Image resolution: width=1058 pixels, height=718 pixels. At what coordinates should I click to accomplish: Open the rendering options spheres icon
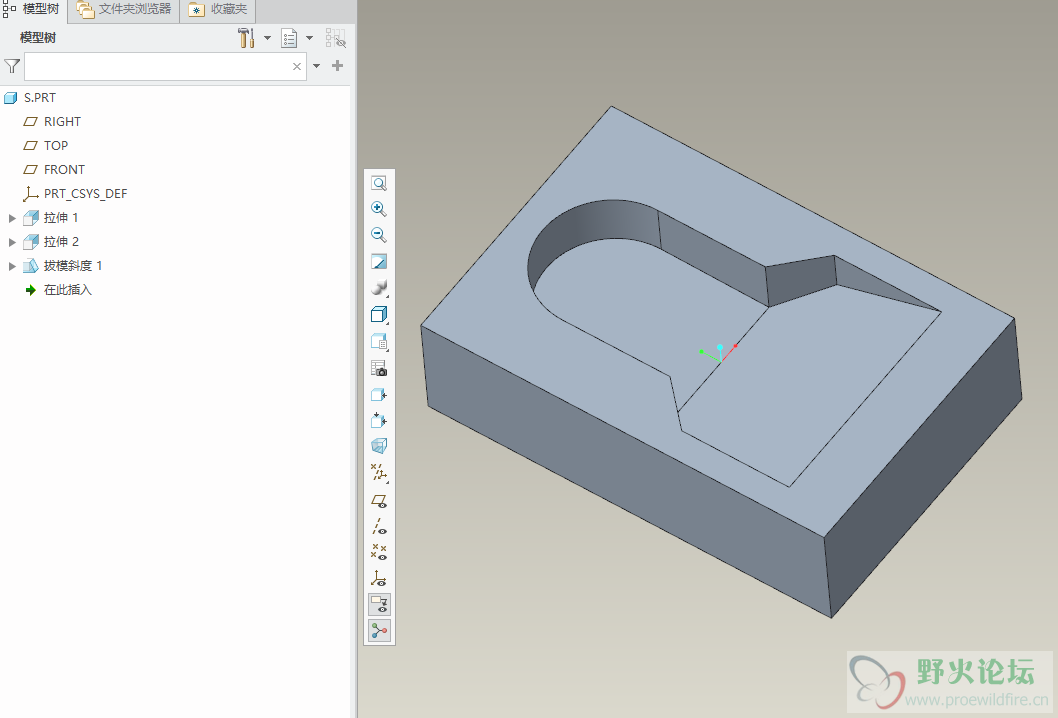click(x=379, y=287)
